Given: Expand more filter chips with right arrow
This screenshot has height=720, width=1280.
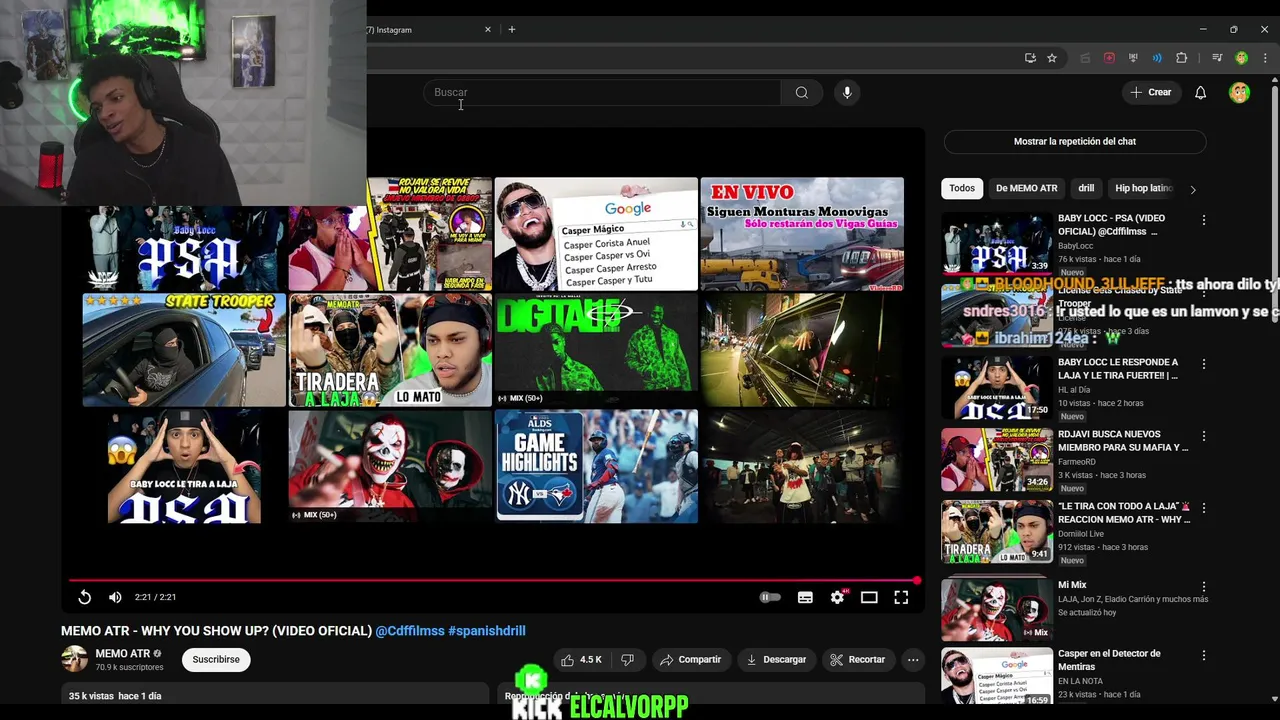Looking at the screenshot, I should pos(1192,189).
